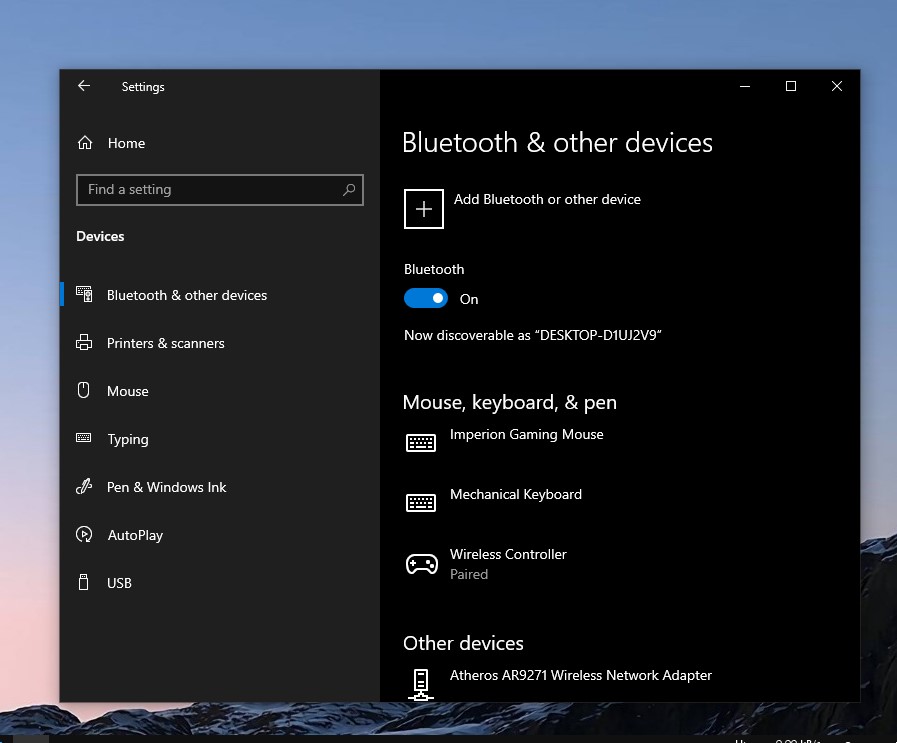Click the AutoPlay icon in the sidebar

86,535
